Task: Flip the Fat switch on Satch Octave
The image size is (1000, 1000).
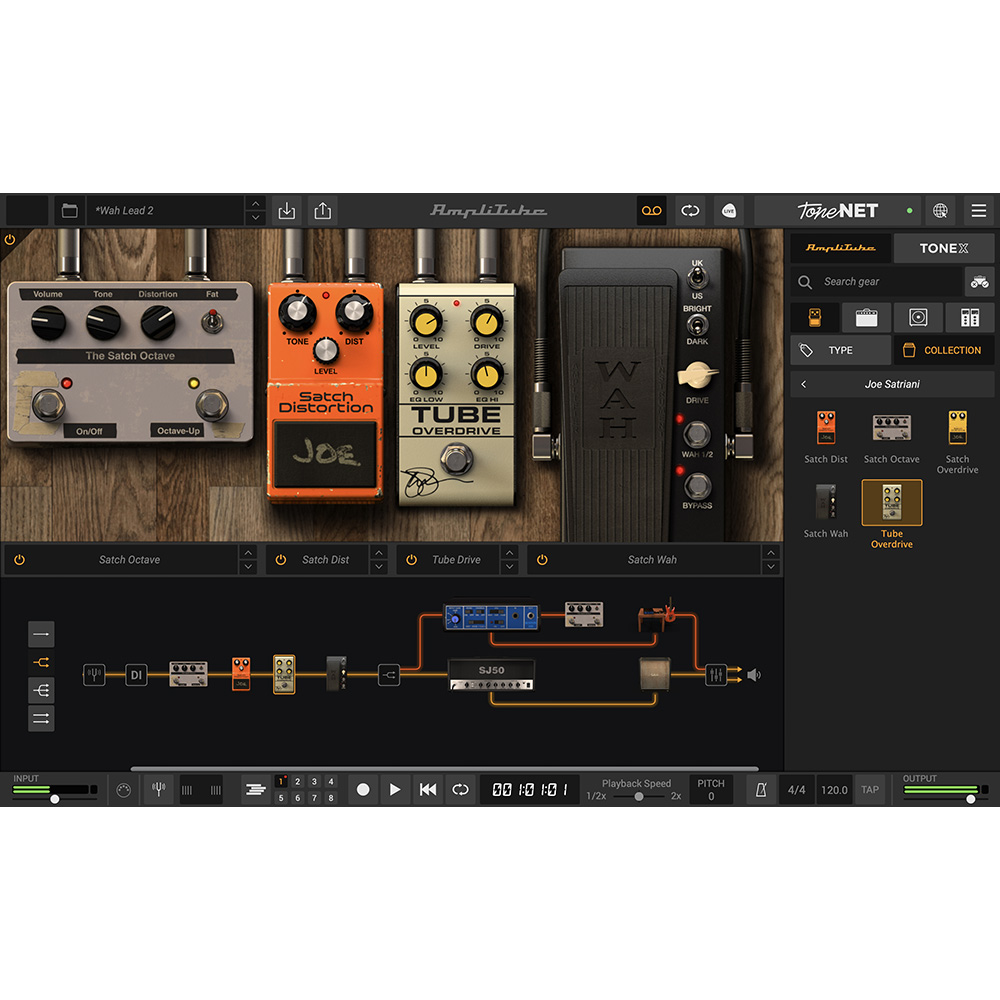Action: (212, 321)
